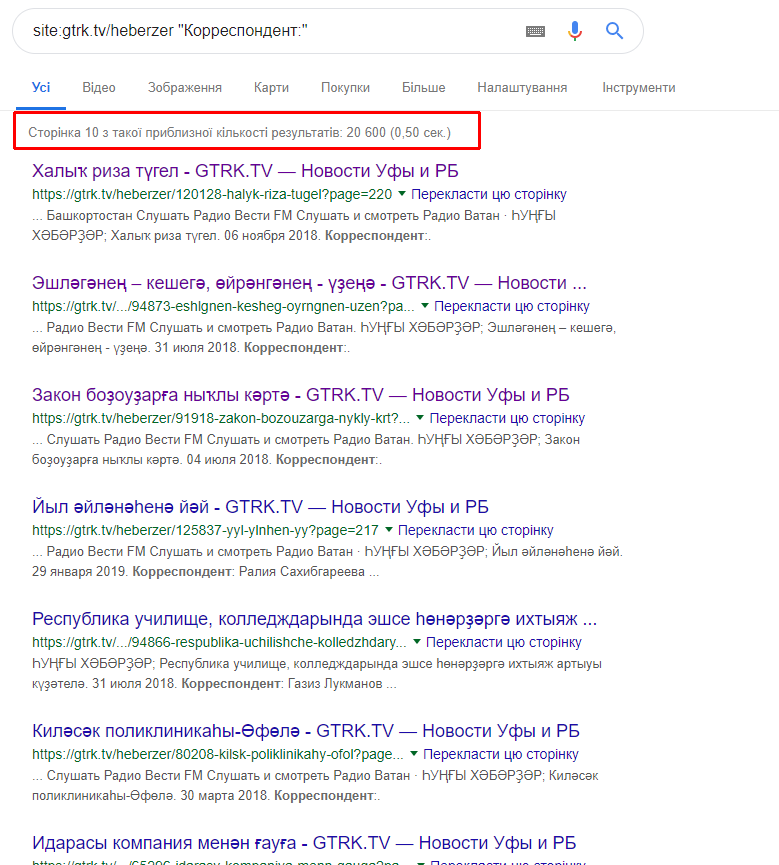This screenshot has height=865, width=779.
Task: Open Інструменти search tools
Action: pos(639,88)
